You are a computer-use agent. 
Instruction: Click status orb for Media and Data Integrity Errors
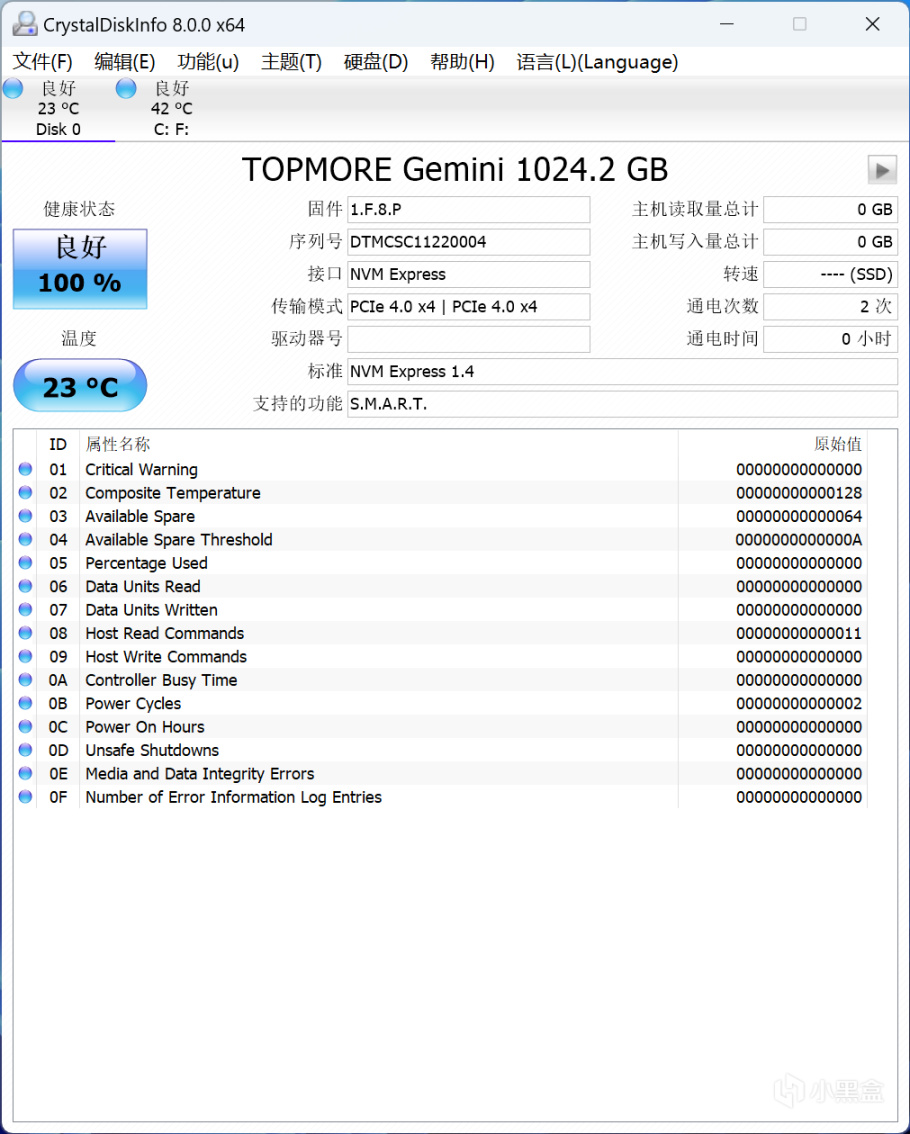coord(25,773)
